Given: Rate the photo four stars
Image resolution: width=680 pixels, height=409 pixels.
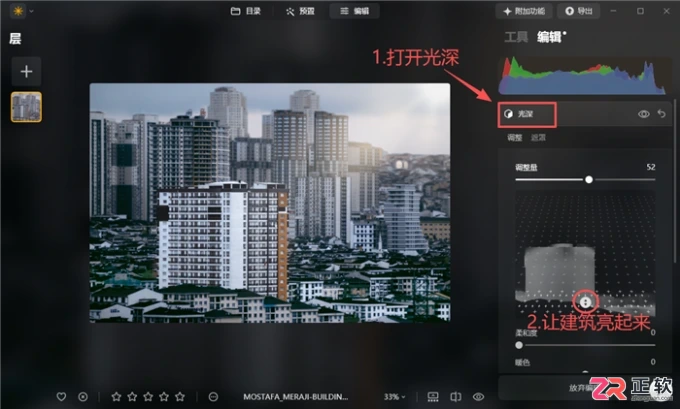Looking at the screenshot, I should click(164, 396).
